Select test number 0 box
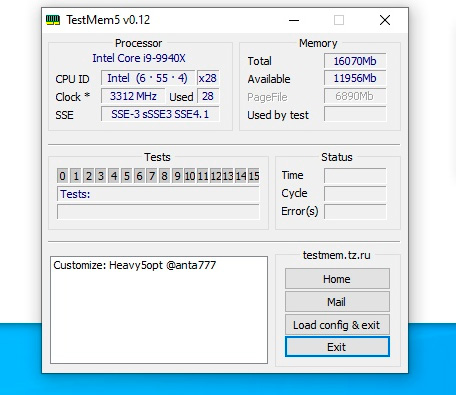 [x=62, y=176]
